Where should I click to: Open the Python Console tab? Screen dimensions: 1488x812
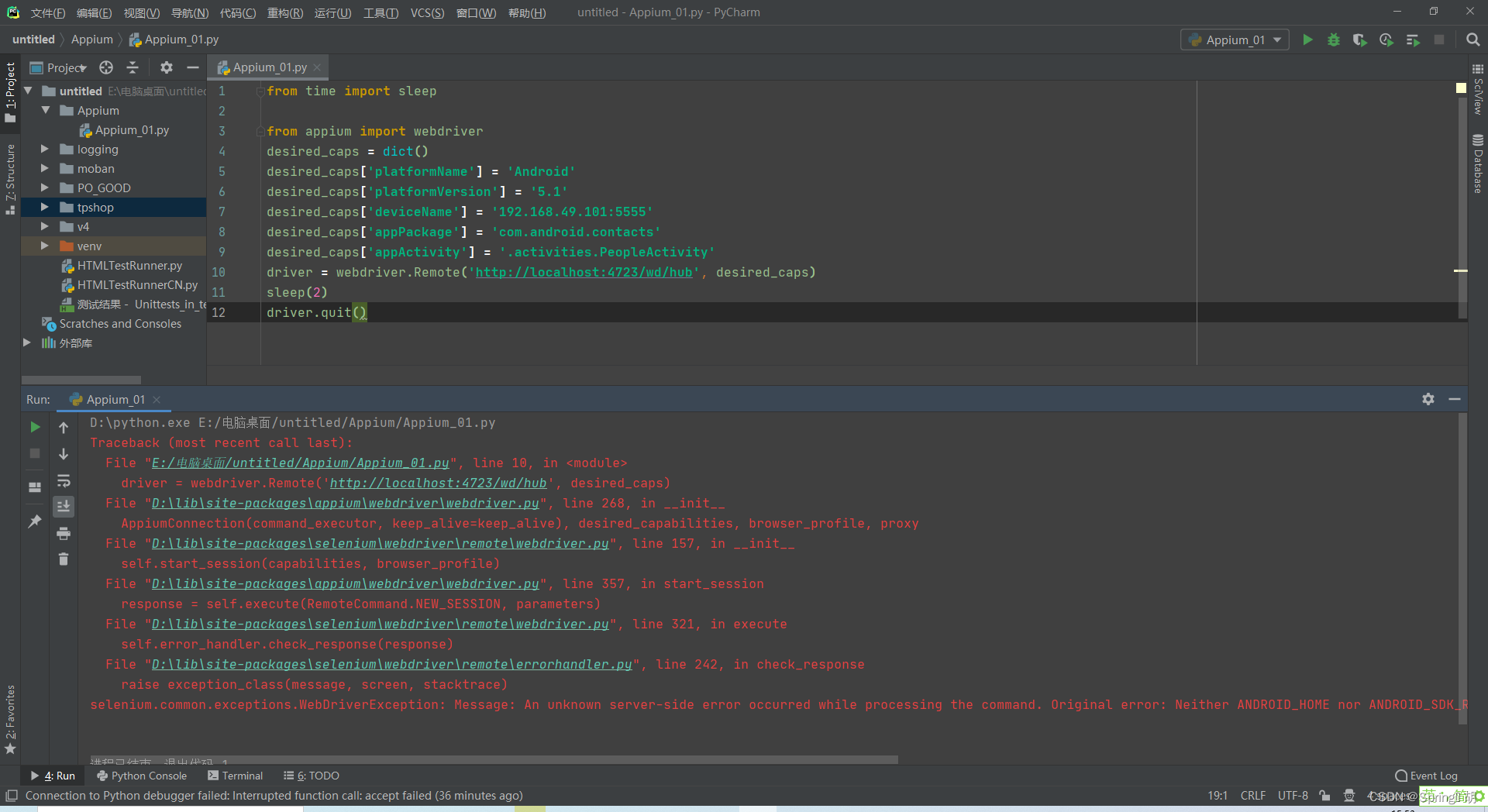[x=142, y=776]
